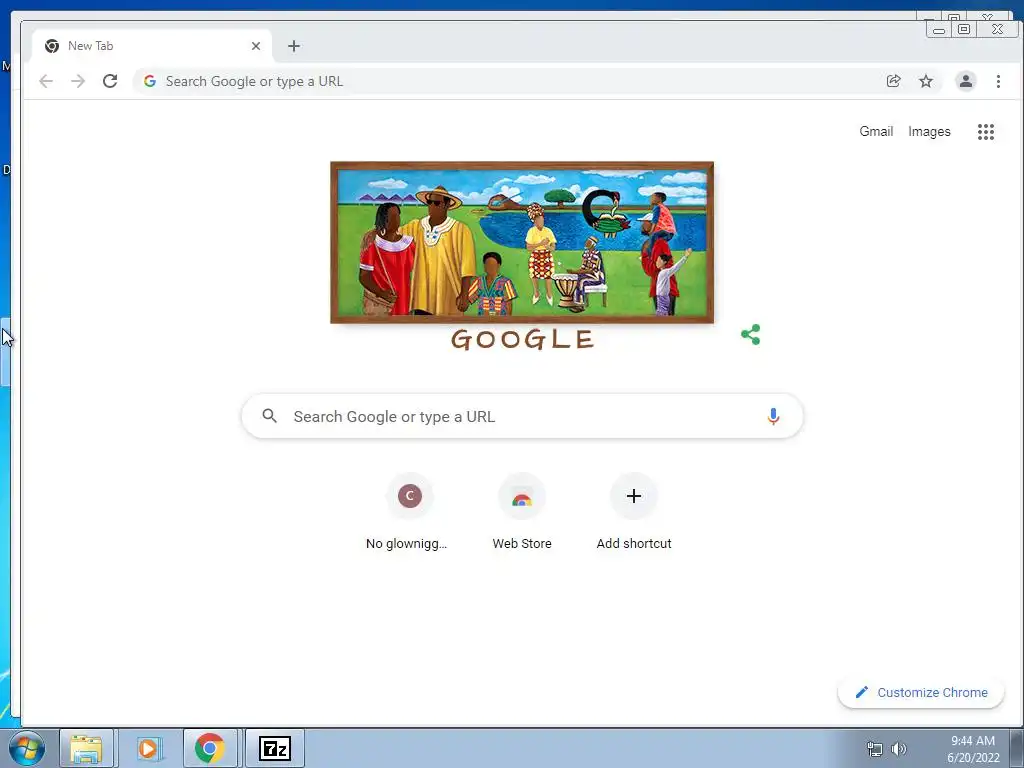Restore down the Chrome window
1024x768 pixels.
[964, 29]
